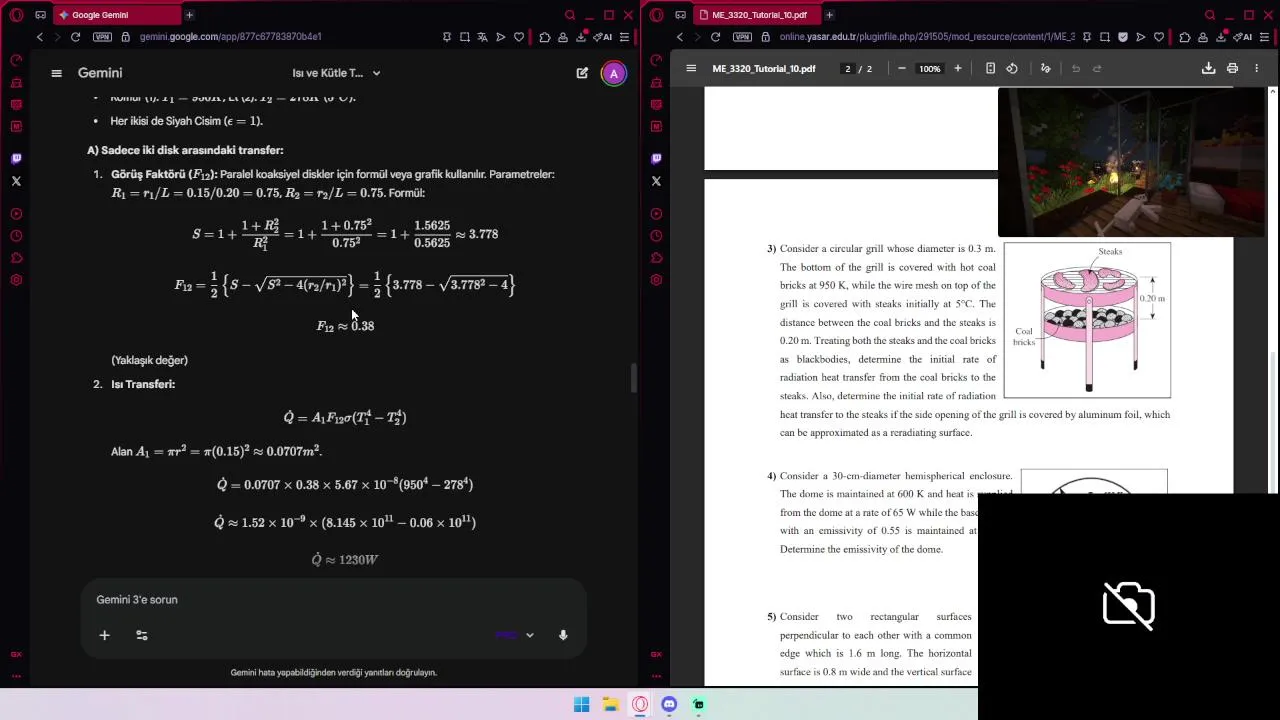Image resolution: width=1280 pixels, height=720 pixels.
Task: Select the Google Gemini tab
Action: point(116,15)
